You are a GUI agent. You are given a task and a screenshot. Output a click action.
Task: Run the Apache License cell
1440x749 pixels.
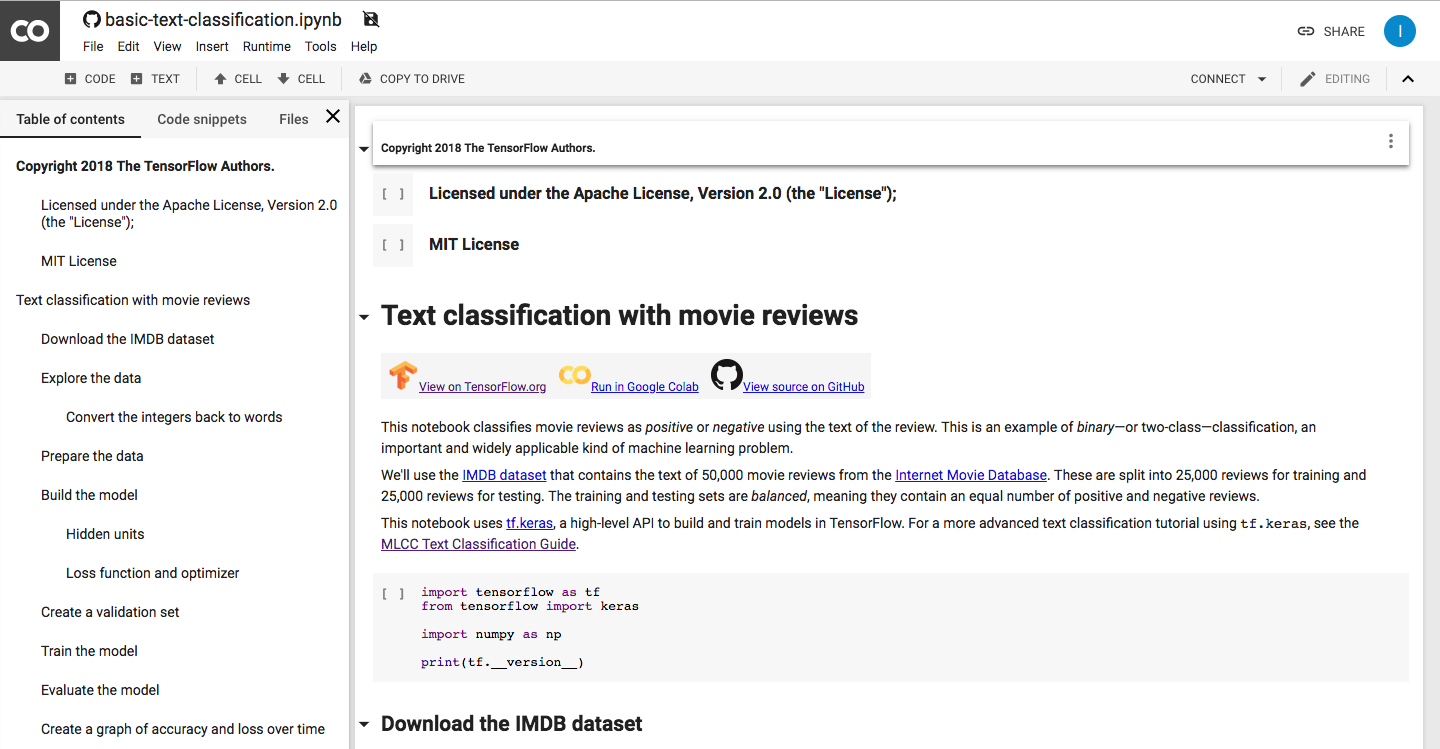tap(393, 194)
